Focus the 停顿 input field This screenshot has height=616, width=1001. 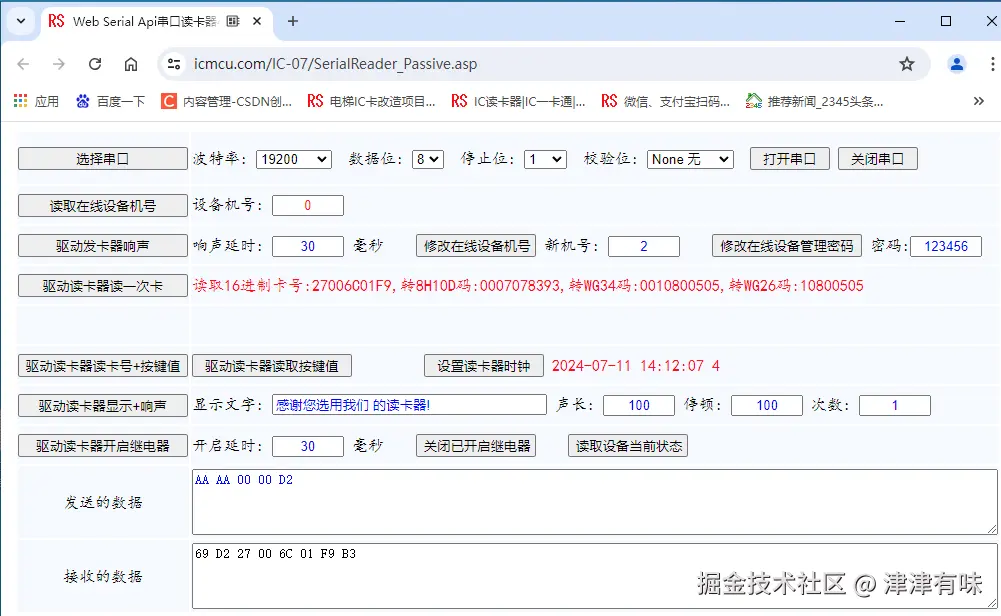coord(767,405)
